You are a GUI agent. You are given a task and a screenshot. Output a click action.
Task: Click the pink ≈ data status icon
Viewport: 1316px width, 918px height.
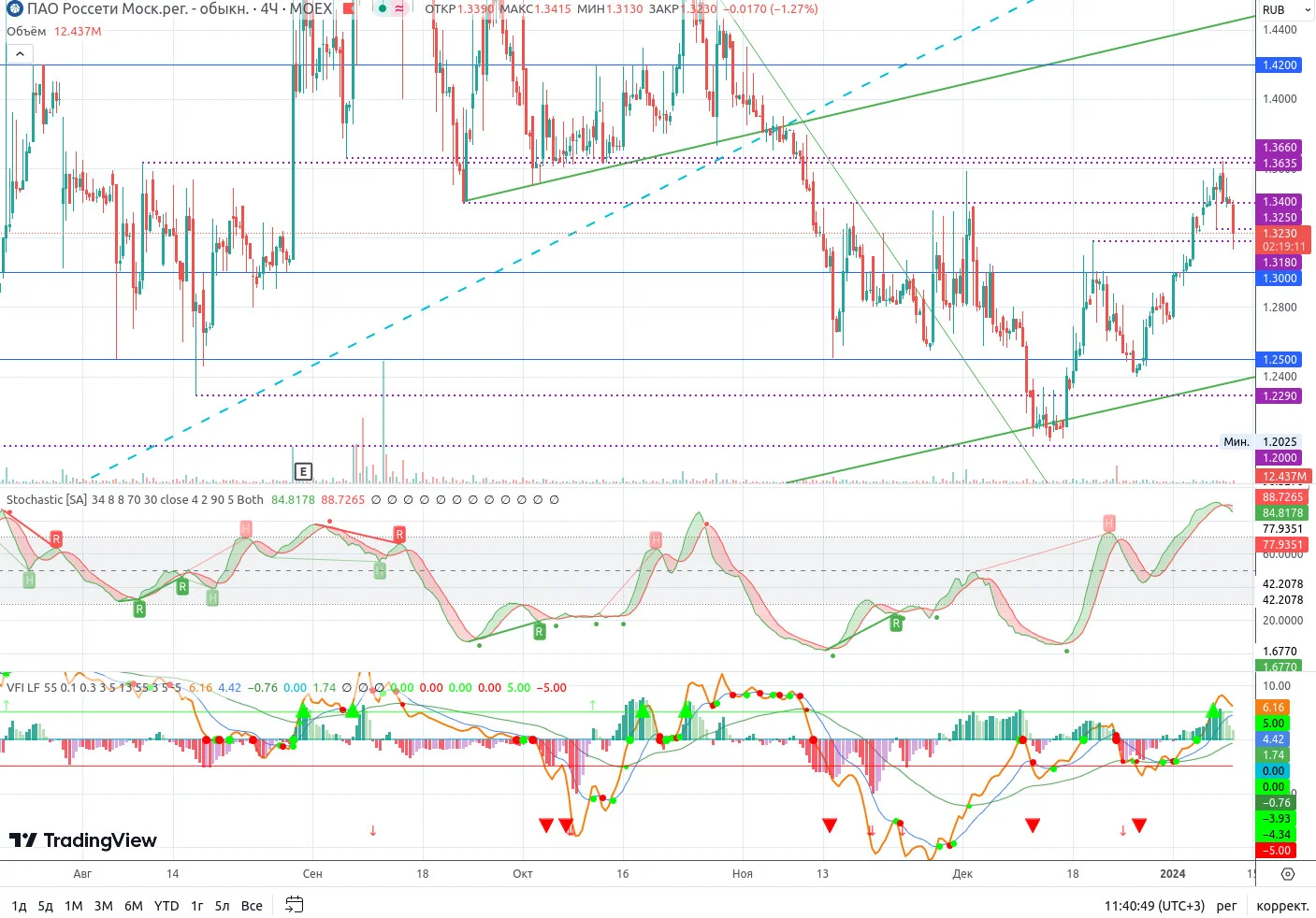point(399,9)
